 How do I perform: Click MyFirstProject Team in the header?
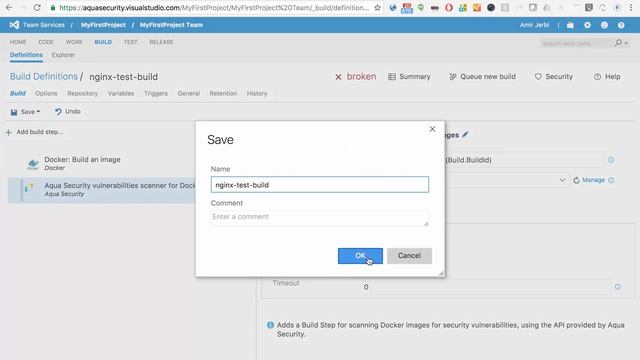click(x=171, y=25)
